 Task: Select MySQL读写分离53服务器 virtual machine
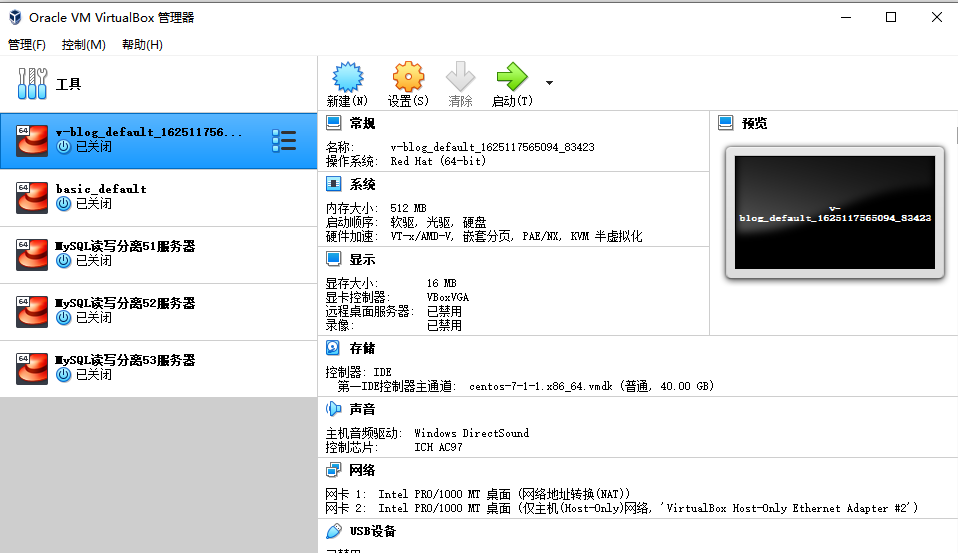coord(159,368)
